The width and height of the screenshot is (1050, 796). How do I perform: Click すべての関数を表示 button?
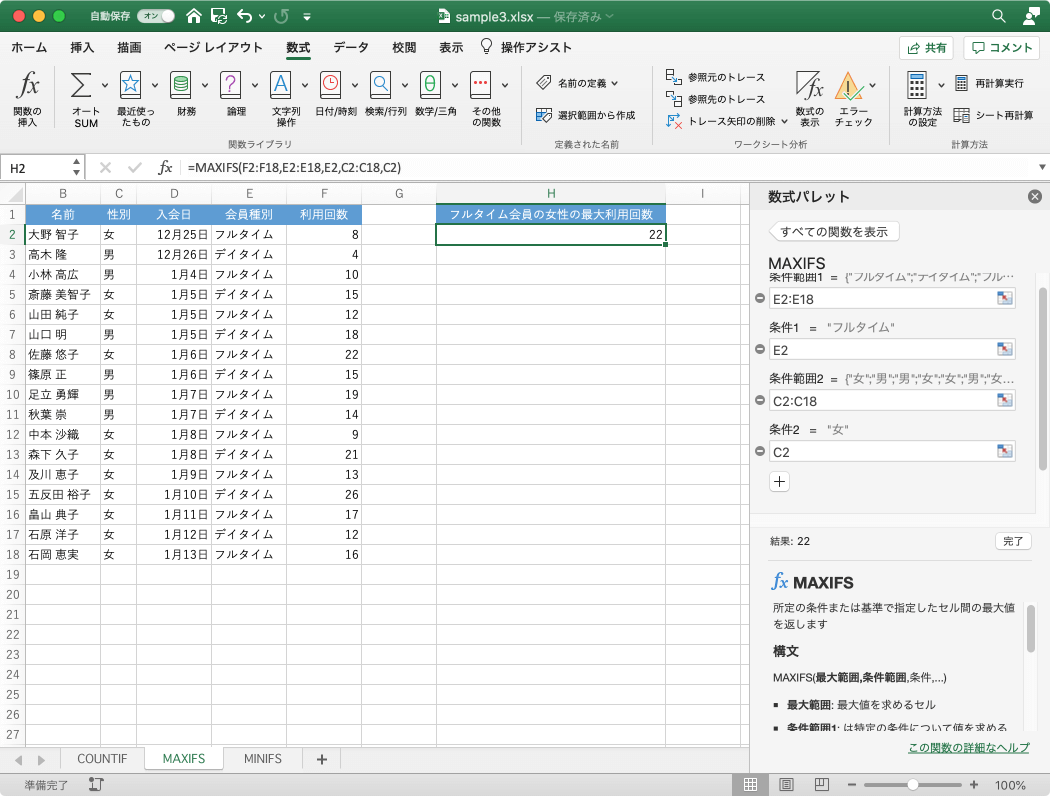834,232
